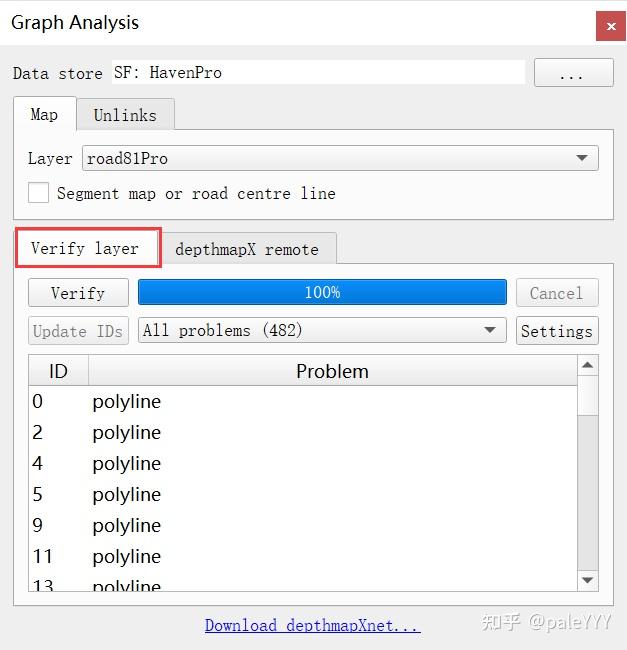Viewport: 627px width, 650px height.
Task: Sort by the ID column header
Action: tap(58, 371)
